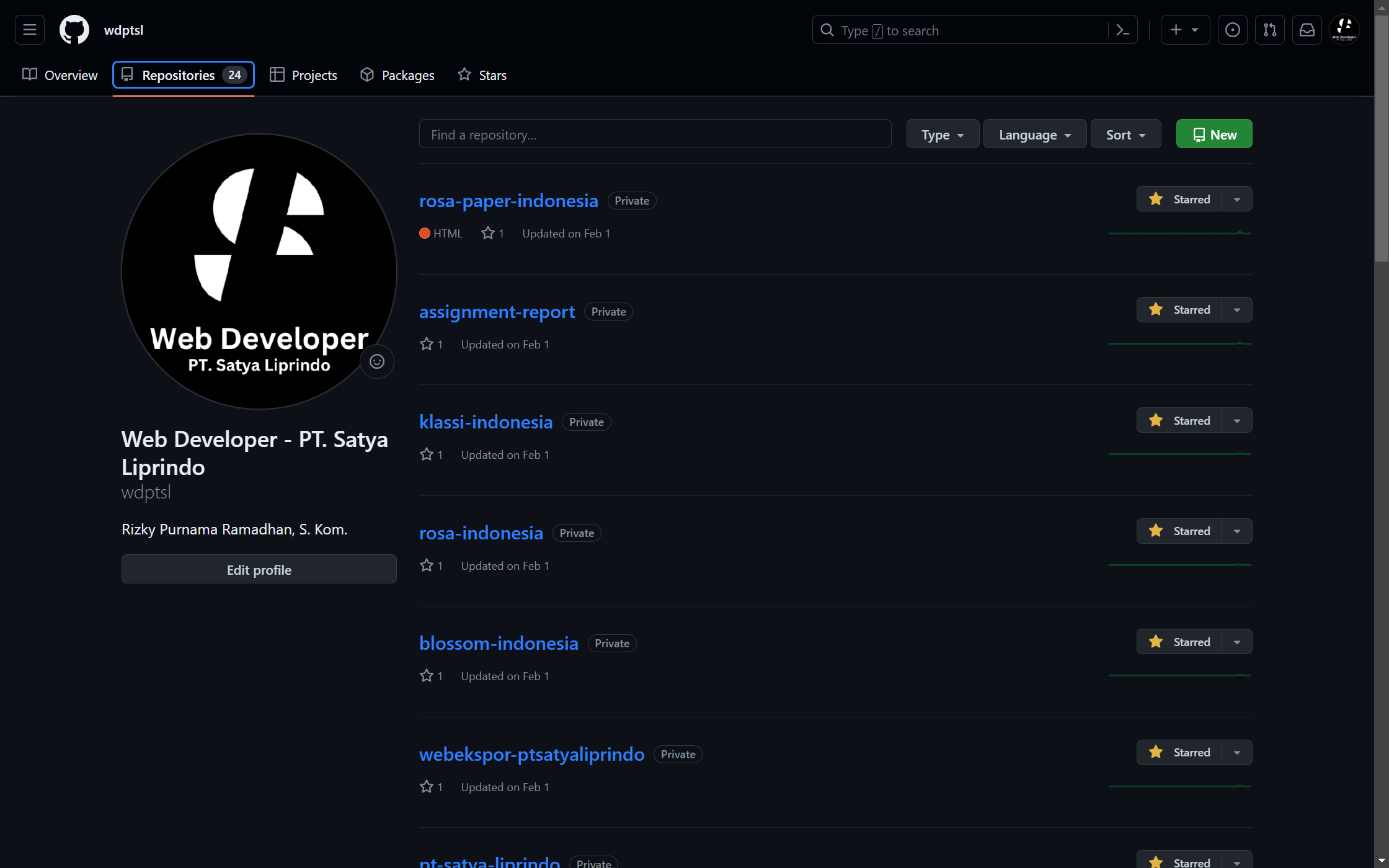Click the Edit profile button
The image size is (1389, 868).
point(259,569)
